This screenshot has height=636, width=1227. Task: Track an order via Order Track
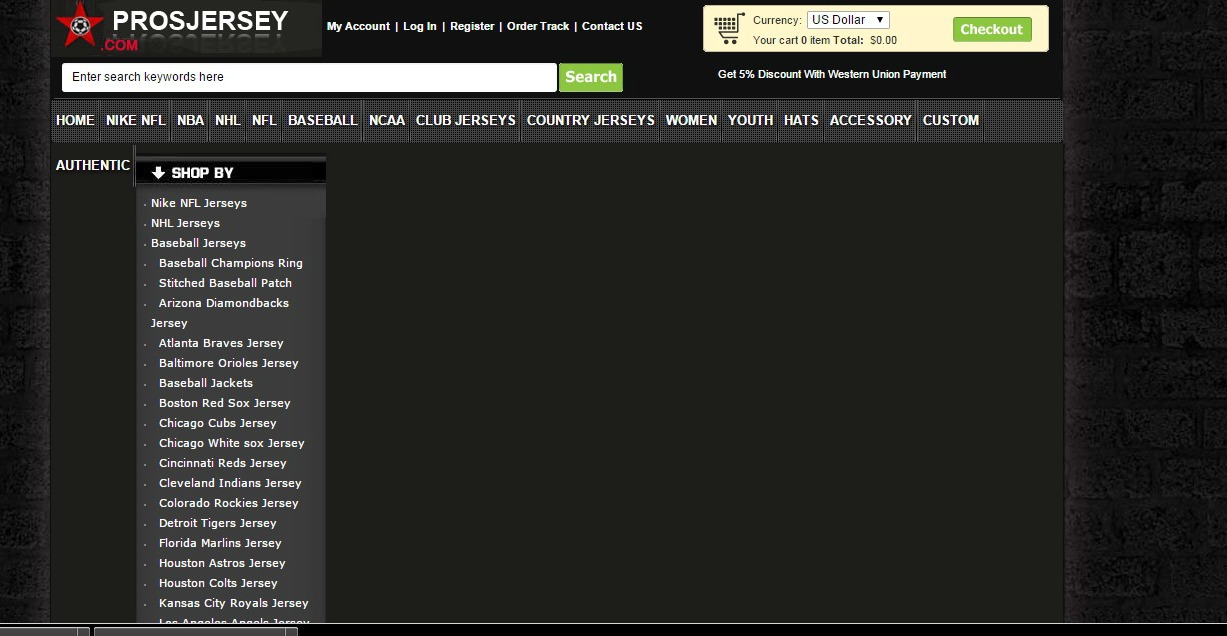(537, 27)
